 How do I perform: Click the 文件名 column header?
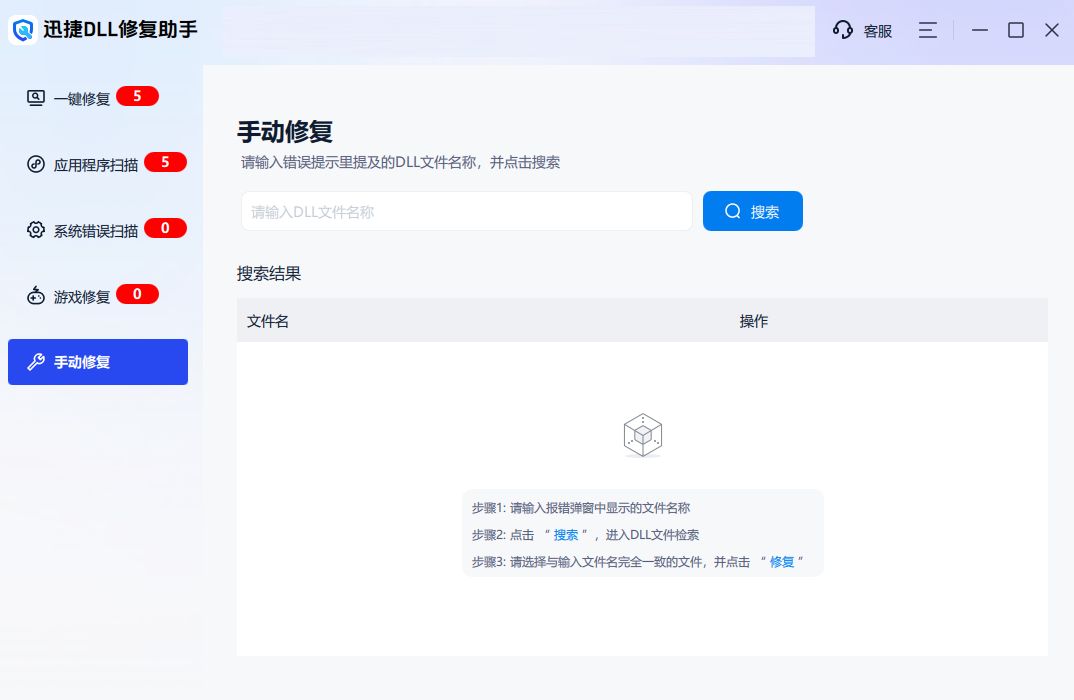pos(268,321)
